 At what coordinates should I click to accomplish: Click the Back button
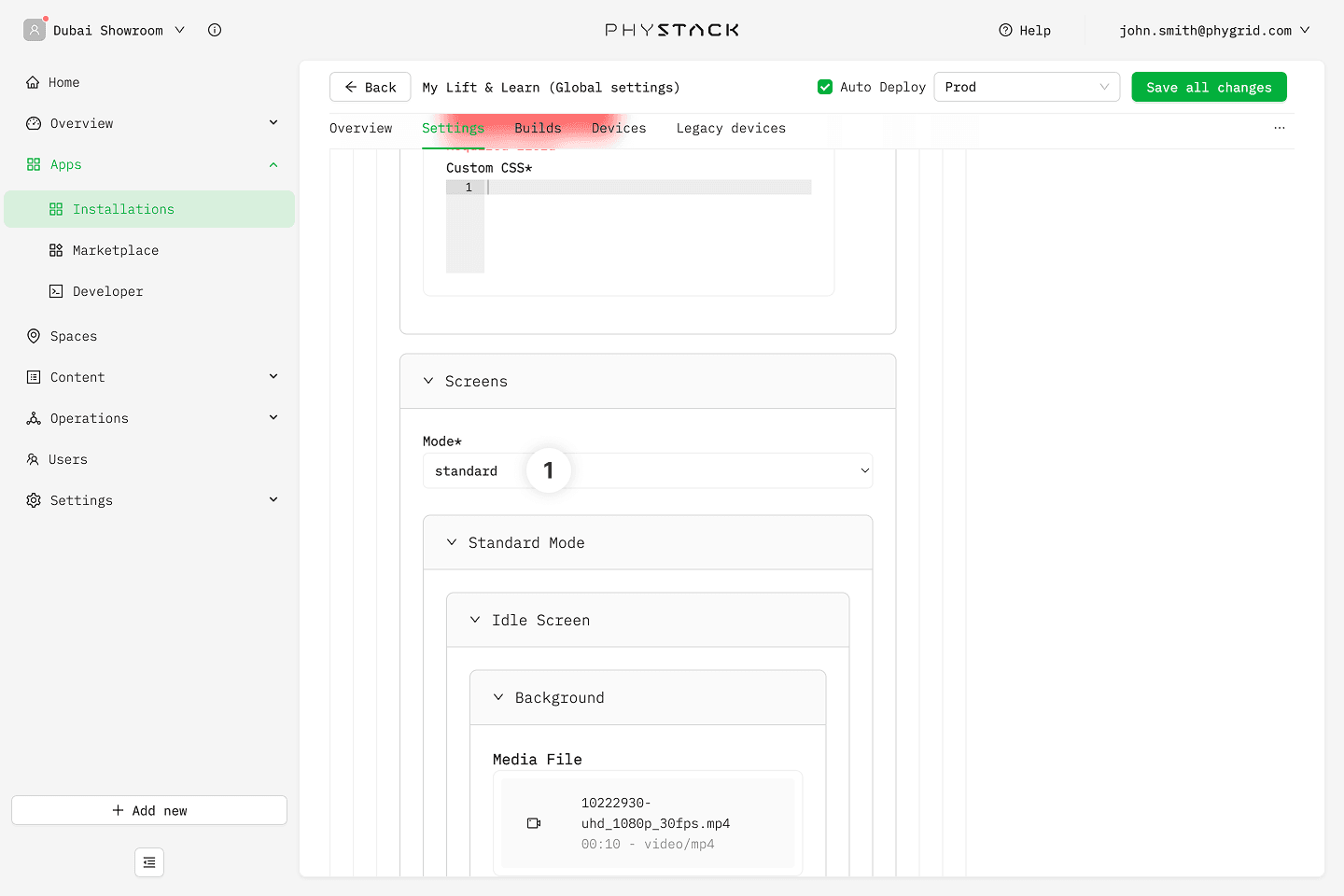[x=370, y=87]
